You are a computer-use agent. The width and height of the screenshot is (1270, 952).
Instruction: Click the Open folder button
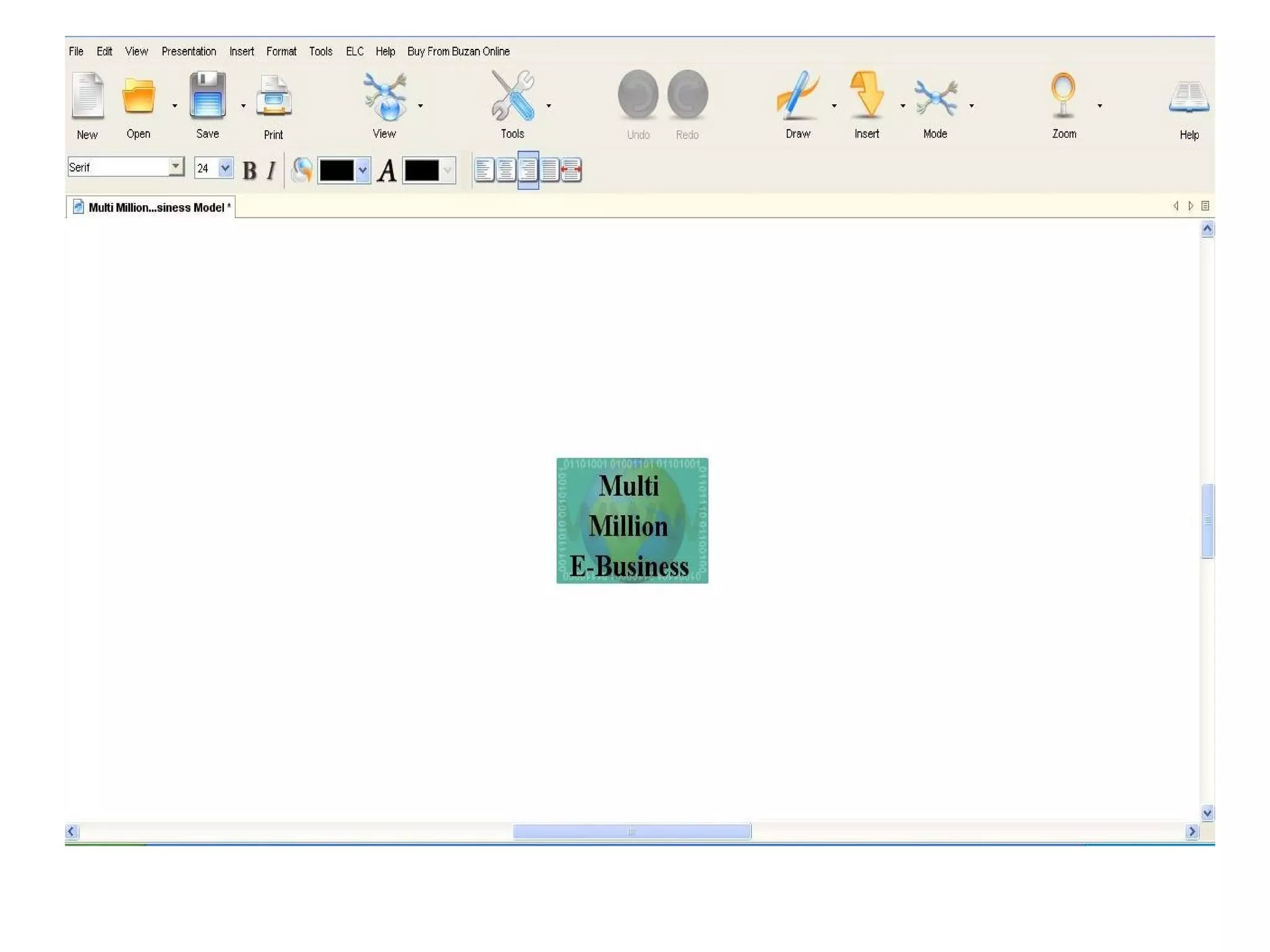pyautogui.click(x=138, y=97)
